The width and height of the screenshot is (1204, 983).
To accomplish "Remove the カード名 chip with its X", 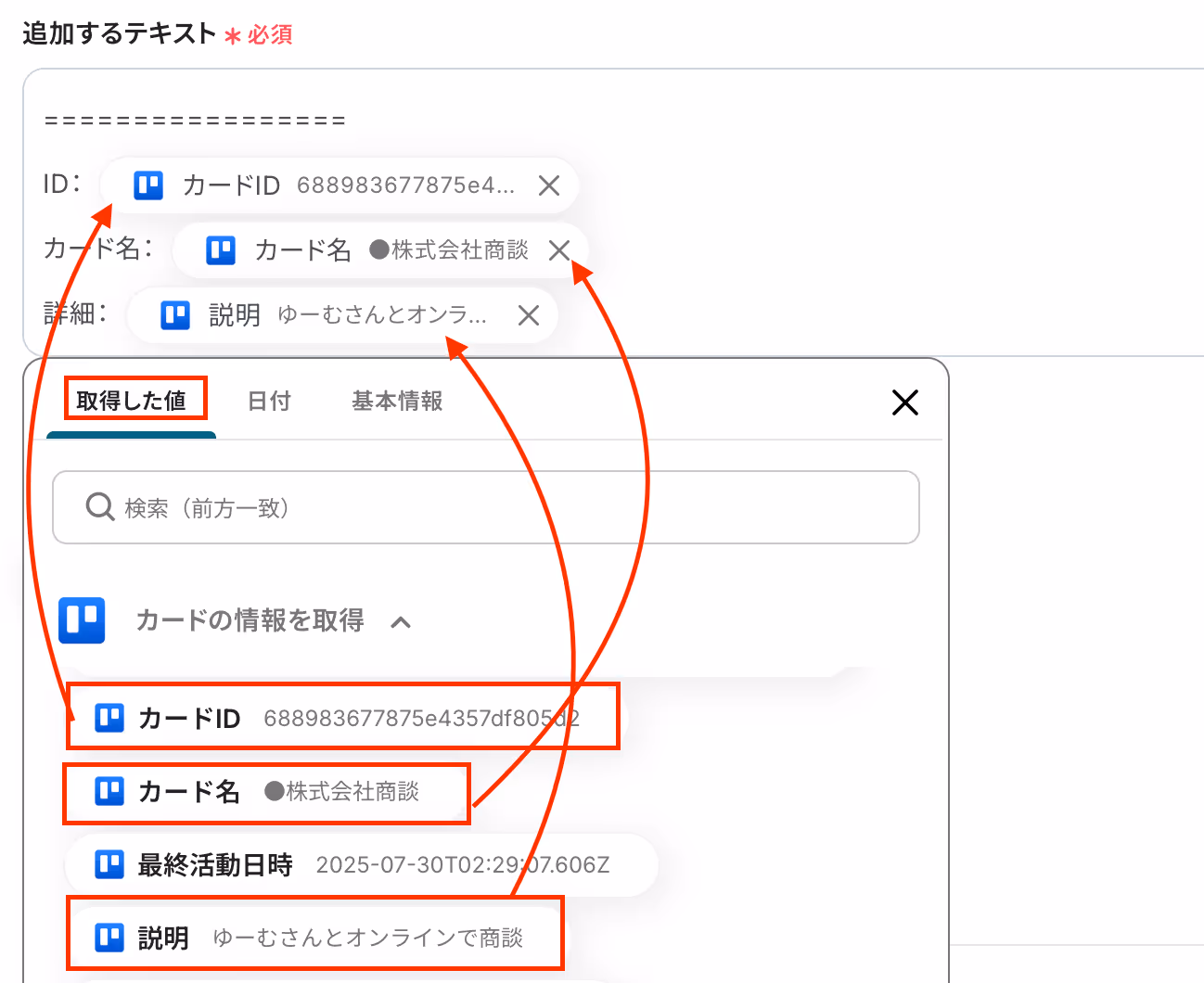I will click(x=558, y=250).
